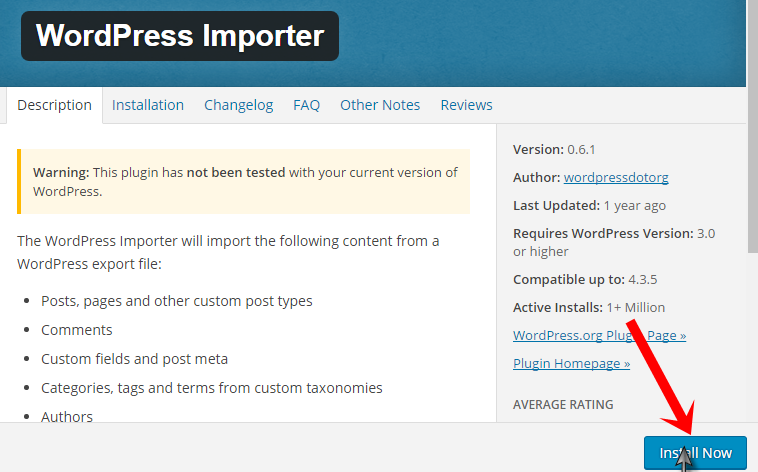Click the WordPress Importer title banner
758x472 pixels.
tap(180, 36)
